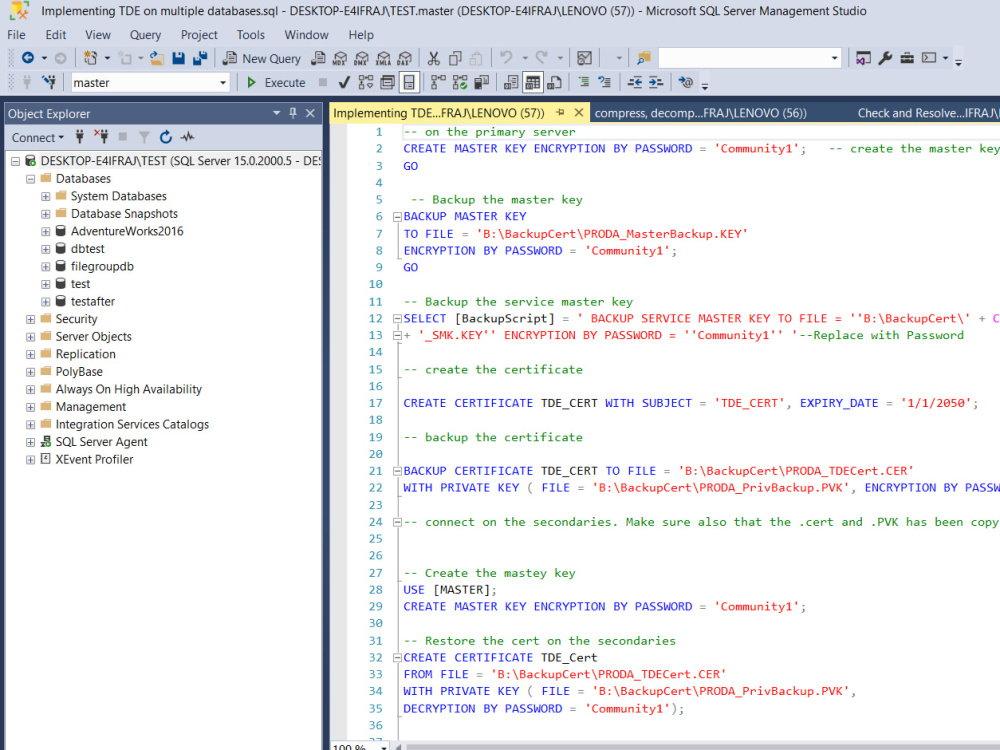Select the testafter database
This screenshot has width=1000, height=750.
point(92,301)
